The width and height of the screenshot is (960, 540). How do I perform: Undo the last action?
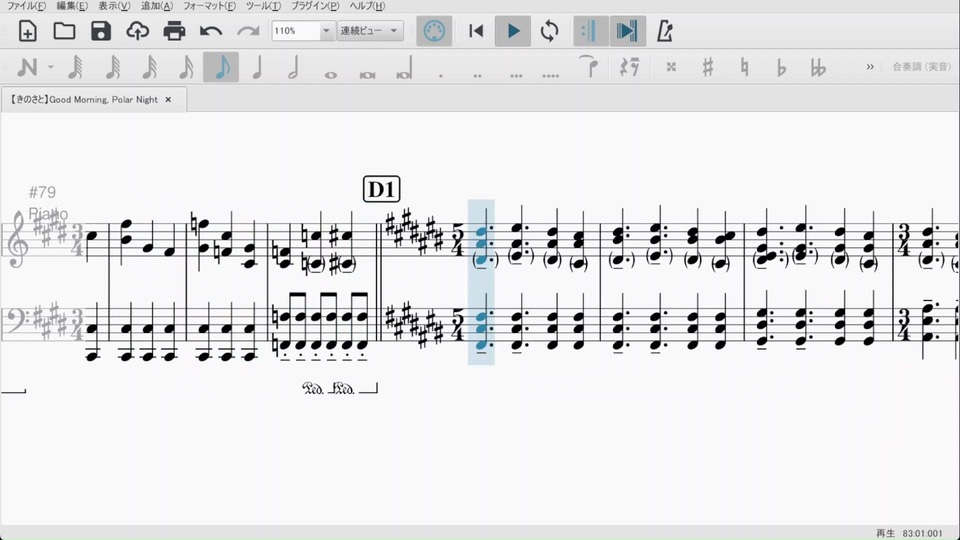point(211,31)
